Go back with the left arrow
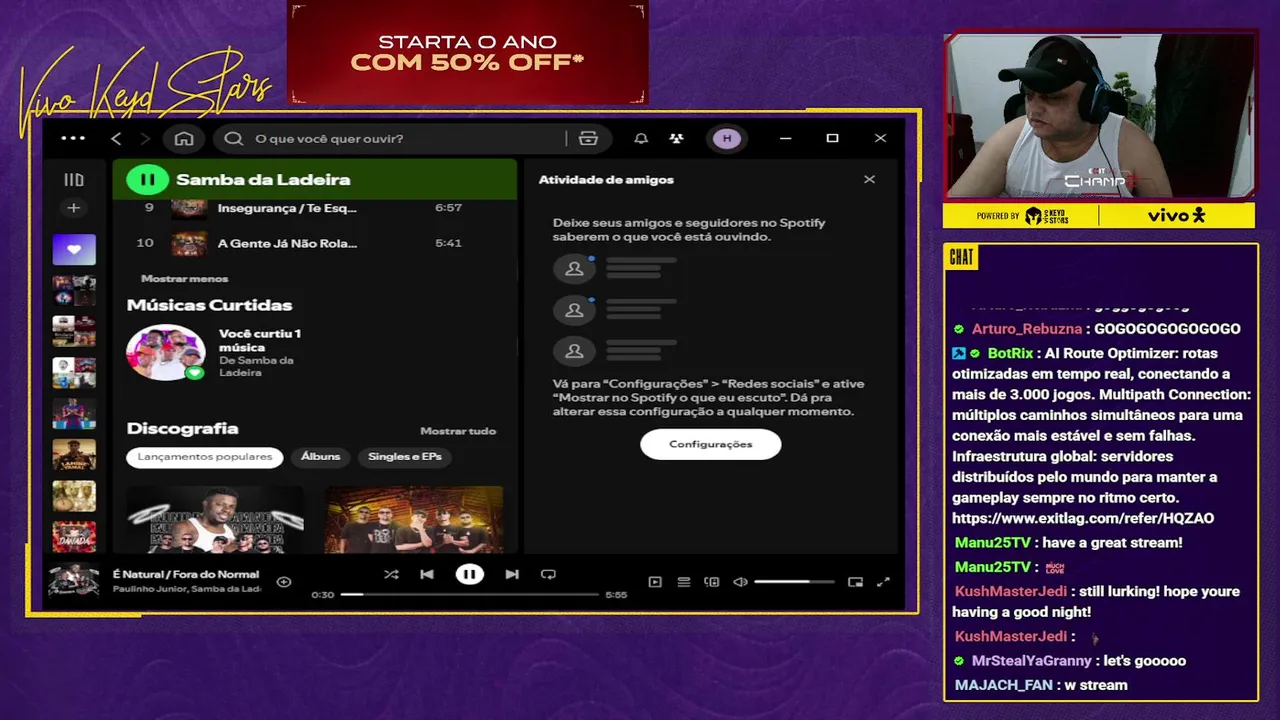 [x=116, y=138]
